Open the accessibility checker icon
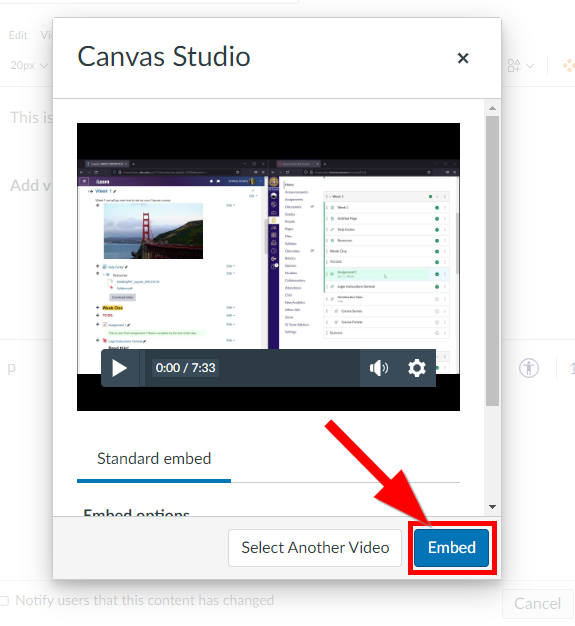Image resolution: width=575 pixels, height=626 pixels. (x=529, y=368)
